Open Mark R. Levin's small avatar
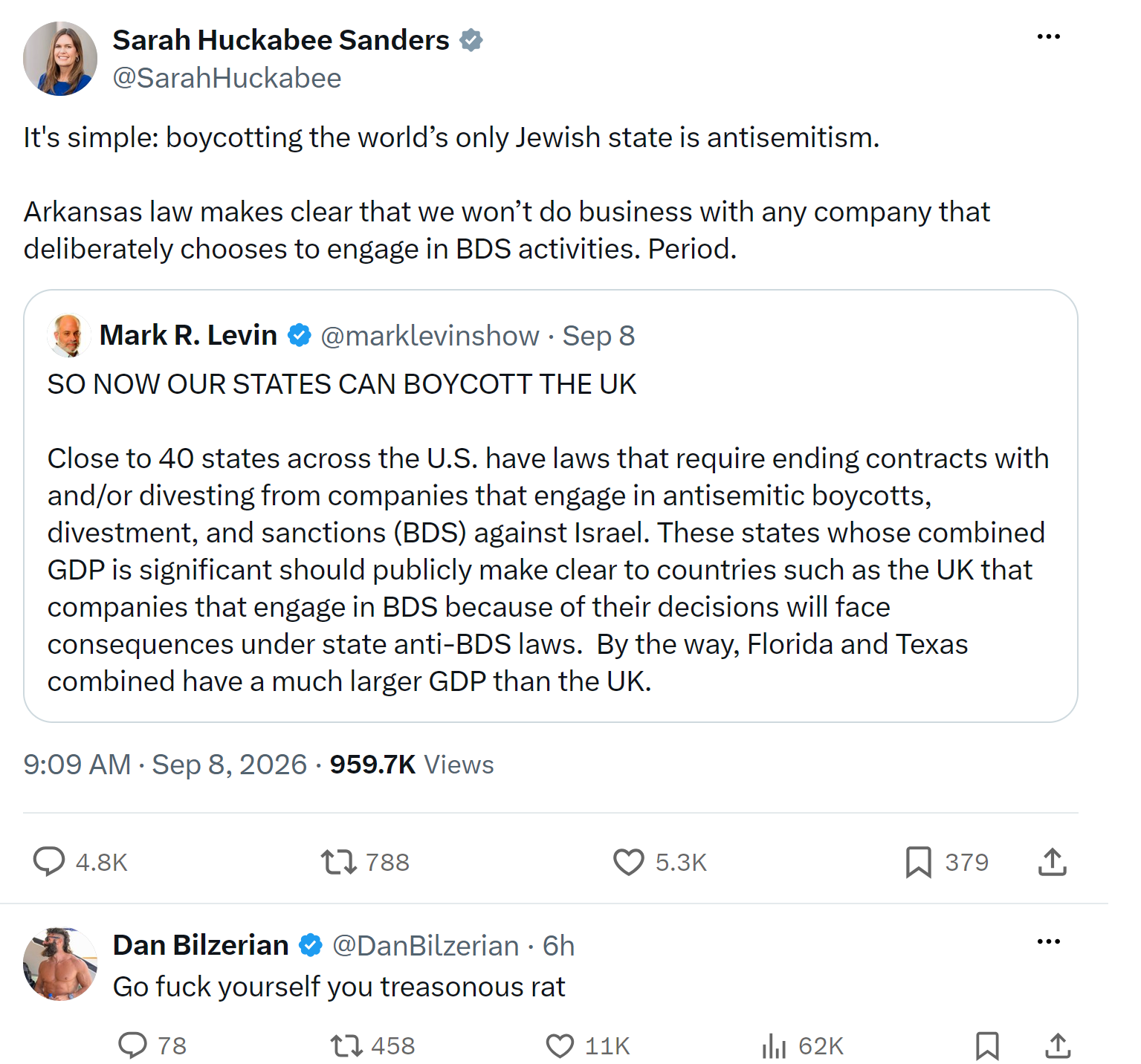The height and width of the screenshot is (1064, 1141). (69, 335)
